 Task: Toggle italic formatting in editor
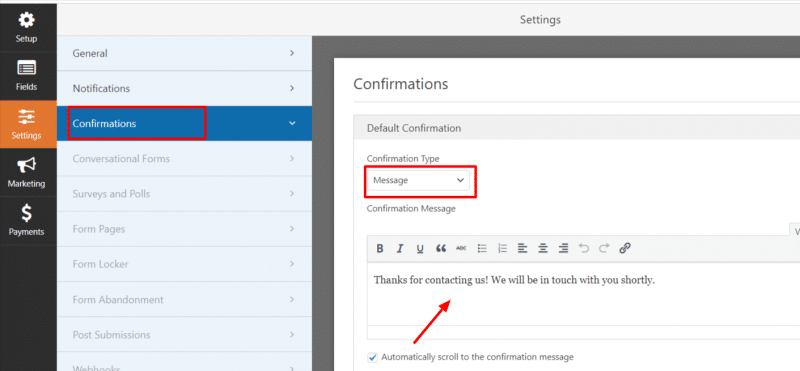(x=400, y=249)
